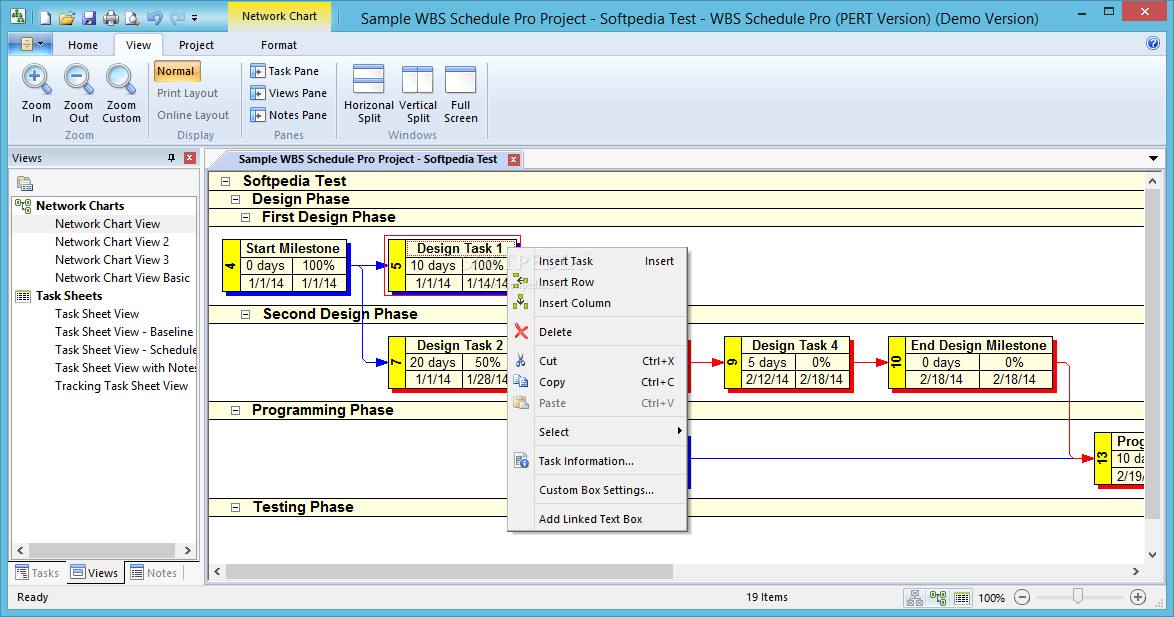Collapse the Programming Phase group
This screenshot has width=1174, height=617.
click(235, 410)
